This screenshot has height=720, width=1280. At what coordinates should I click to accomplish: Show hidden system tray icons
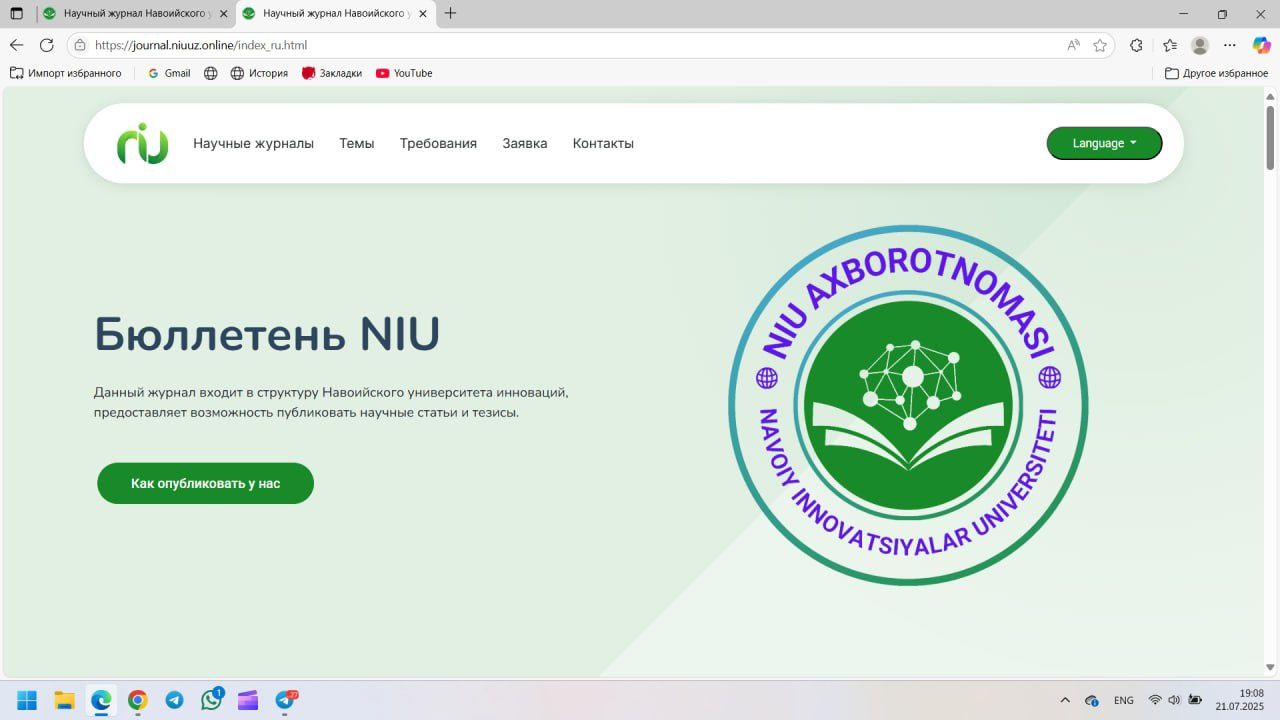click(1065, 700)
